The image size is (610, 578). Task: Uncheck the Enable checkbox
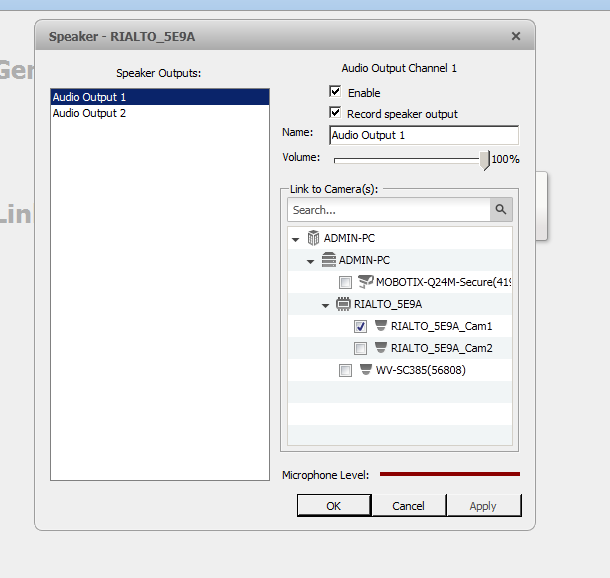335,92
